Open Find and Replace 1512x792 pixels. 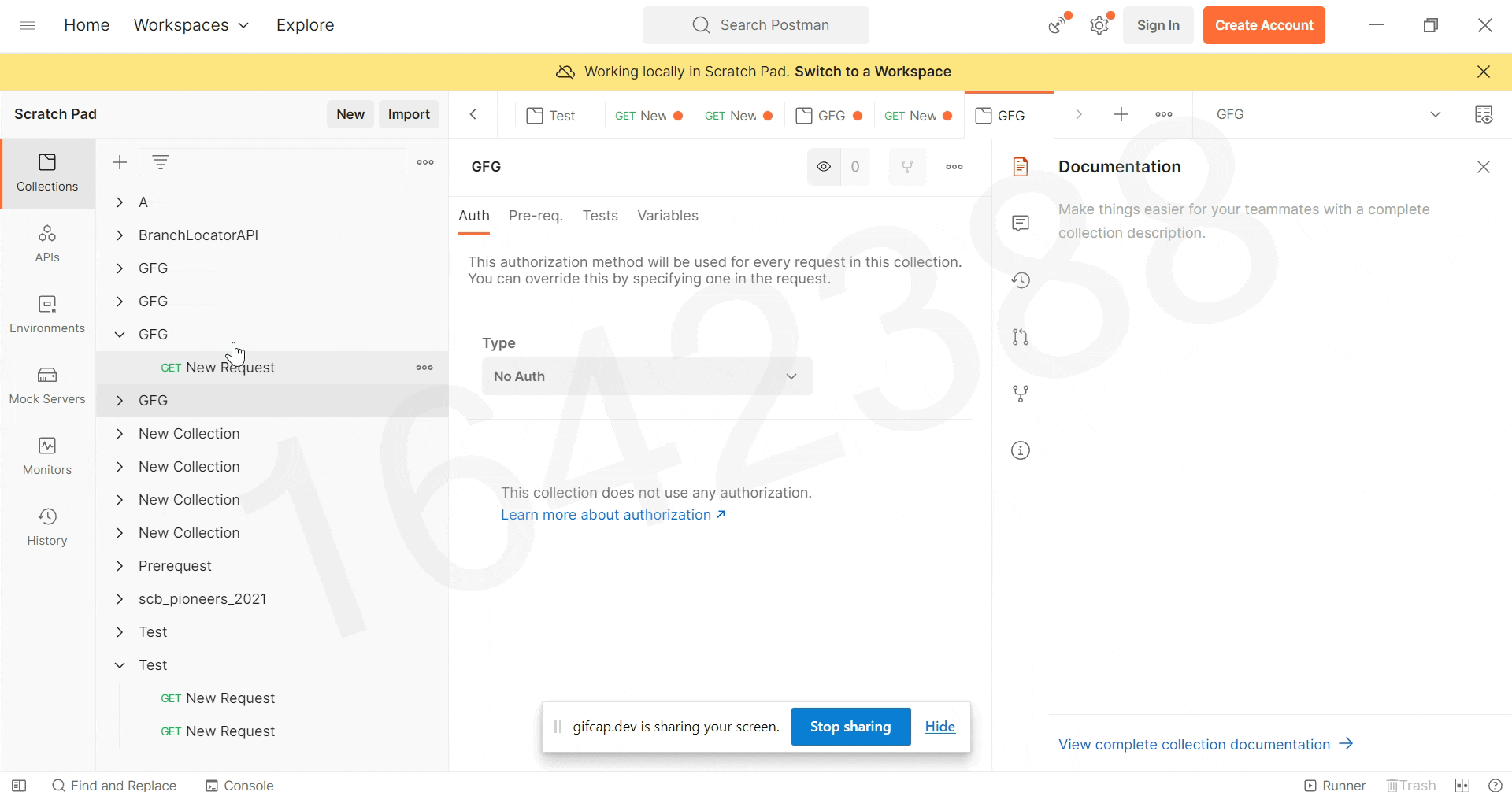[x=114, y=785]
